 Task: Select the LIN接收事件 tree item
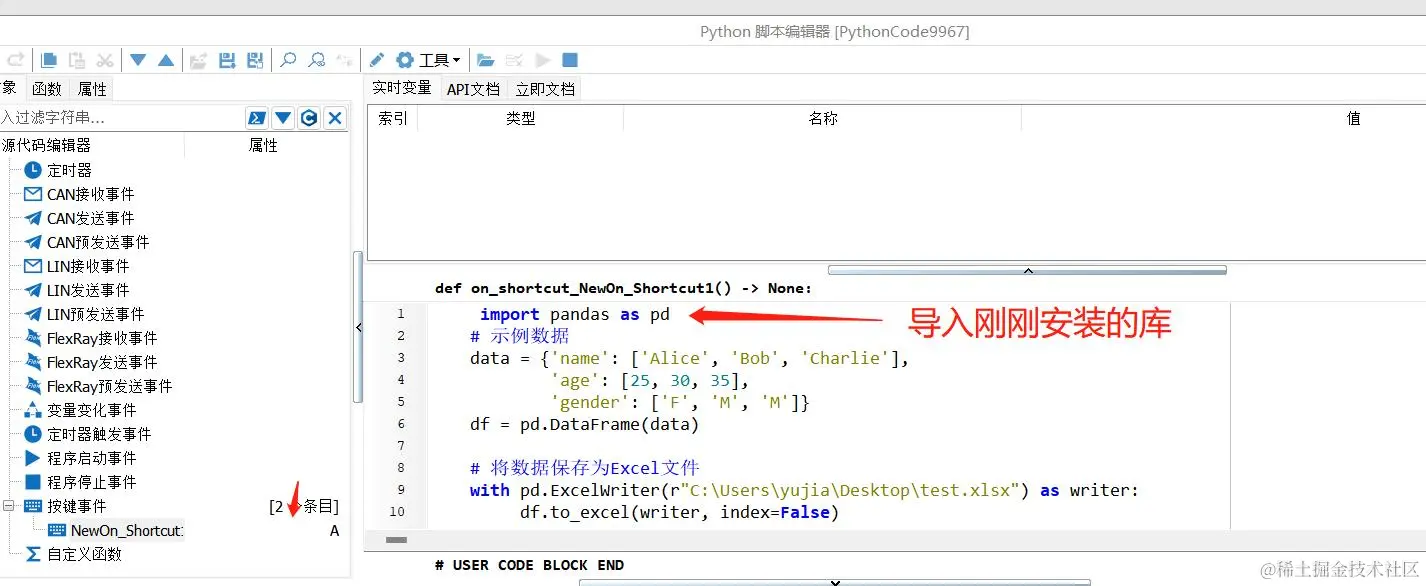point(88,266)
